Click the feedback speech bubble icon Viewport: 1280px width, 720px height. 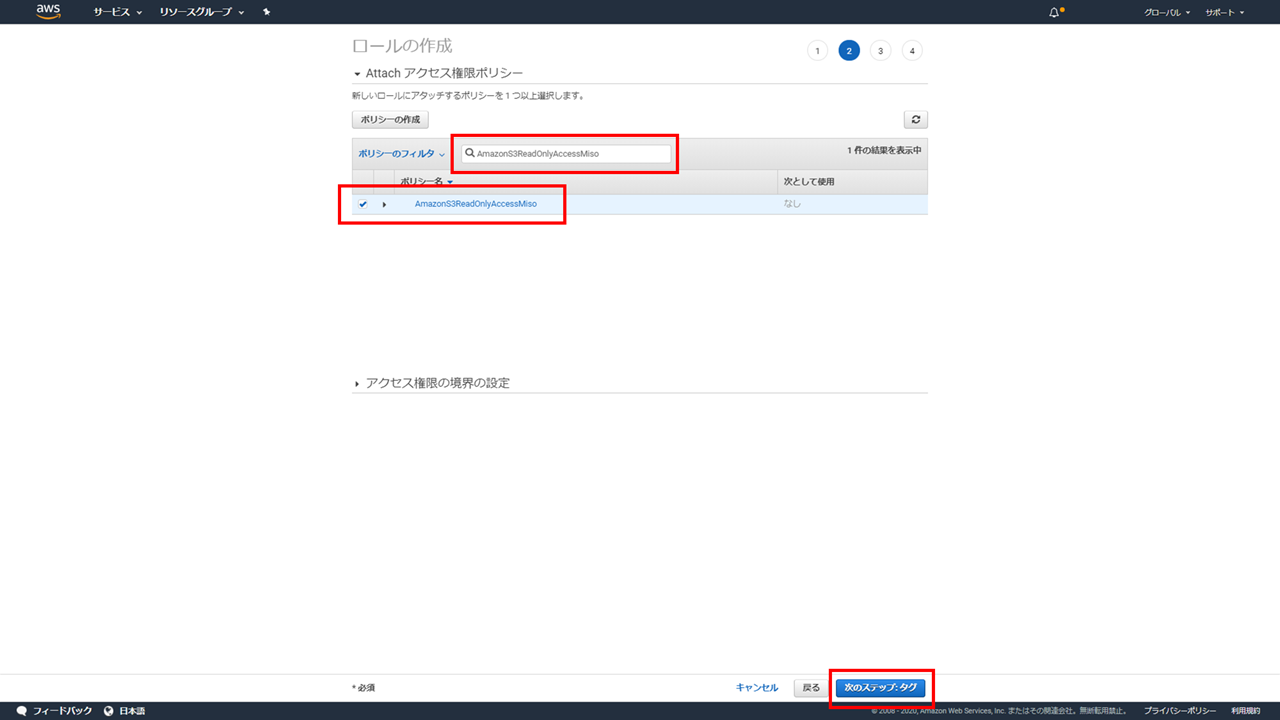pyautogui.click(x=22, y=711)
